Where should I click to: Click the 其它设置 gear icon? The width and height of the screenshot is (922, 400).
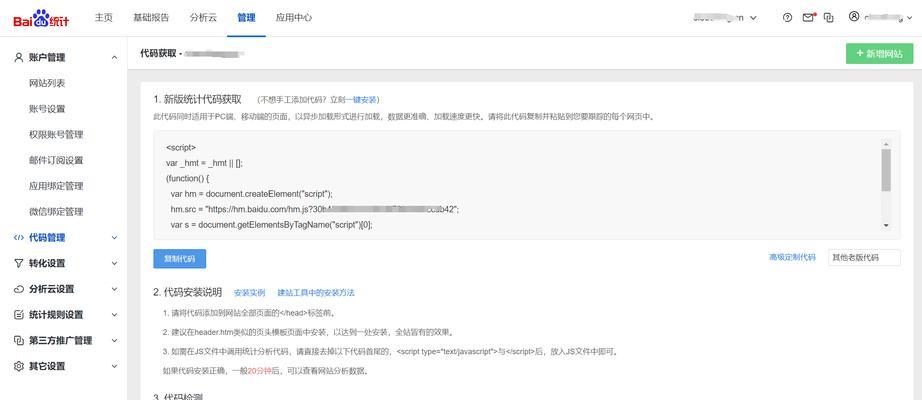pos(19,366)
